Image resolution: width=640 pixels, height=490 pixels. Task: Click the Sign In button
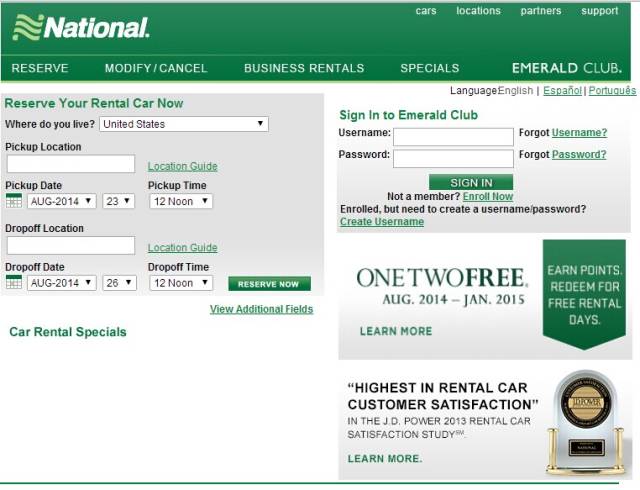pyautogui.click(x=471, y=183)
